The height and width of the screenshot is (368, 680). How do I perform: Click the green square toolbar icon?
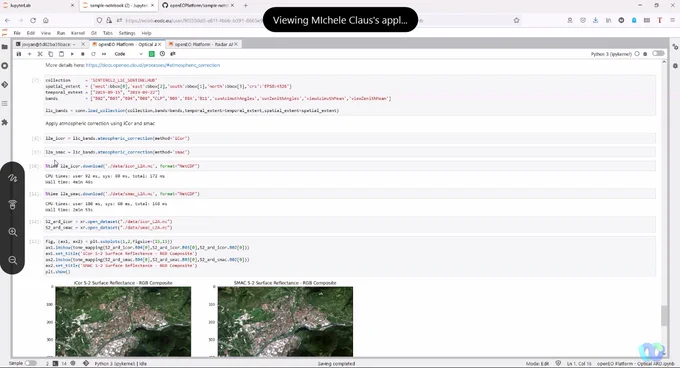point(152,54)
